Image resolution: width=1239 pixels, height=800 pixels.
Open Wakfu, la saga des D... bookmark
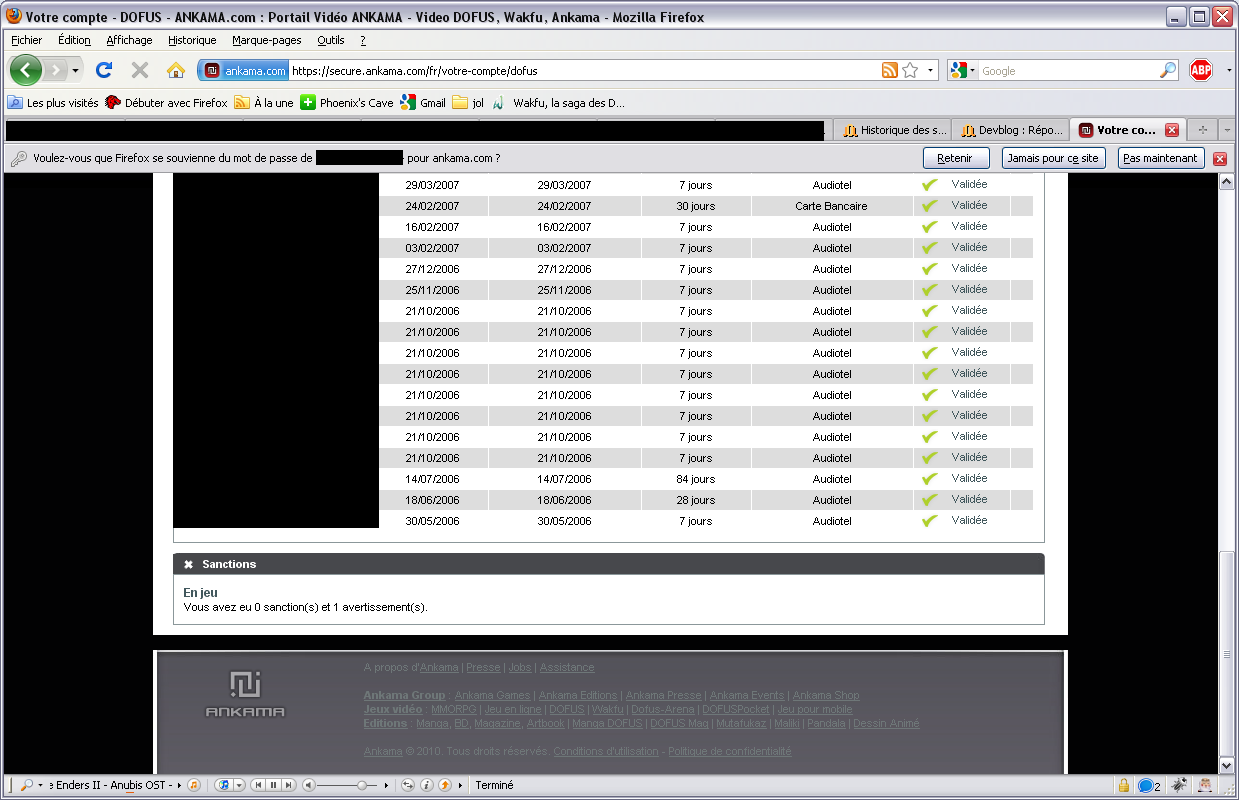click(x=558, y=102)
